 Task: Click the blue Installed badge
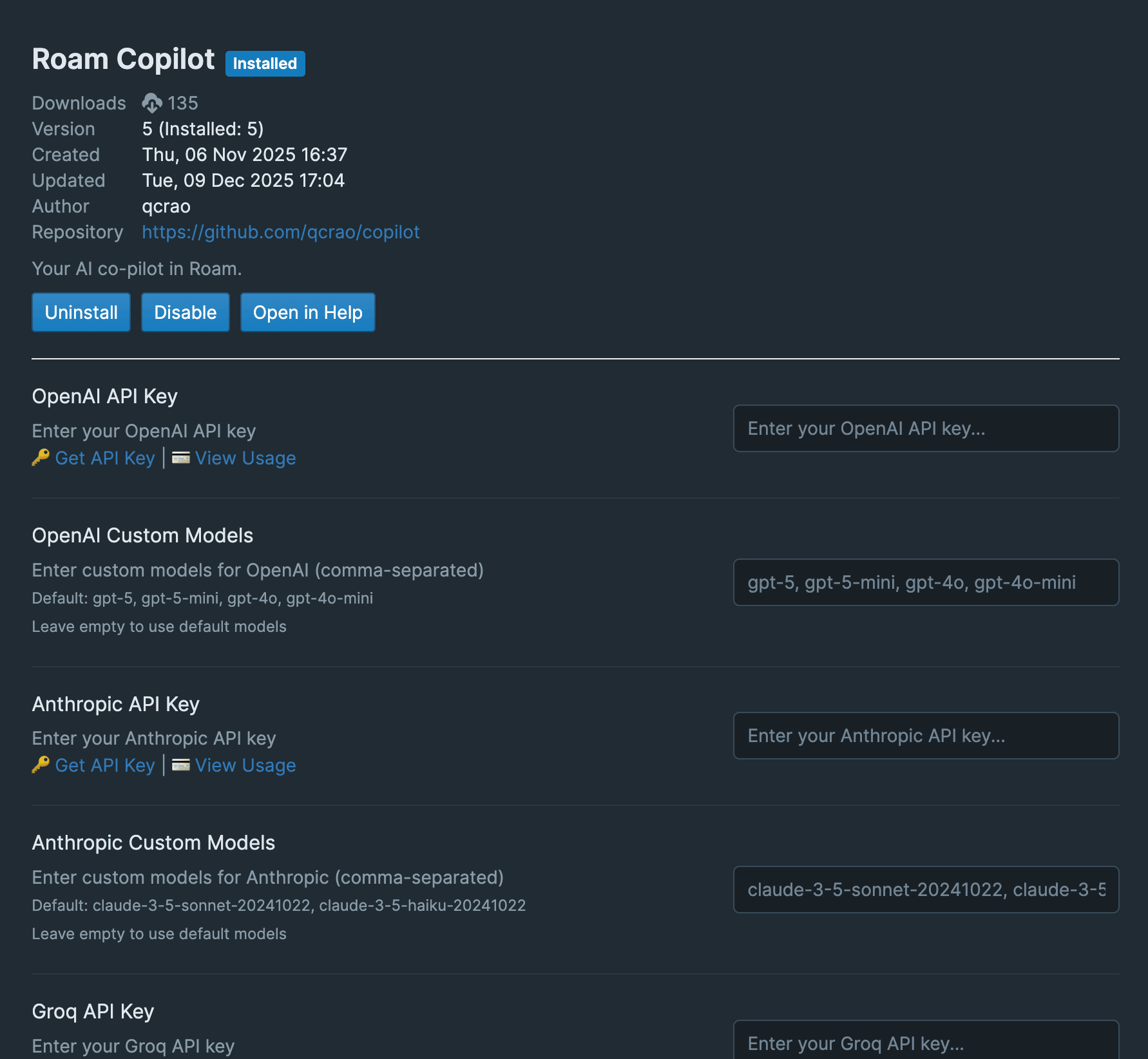pos(265,64)
